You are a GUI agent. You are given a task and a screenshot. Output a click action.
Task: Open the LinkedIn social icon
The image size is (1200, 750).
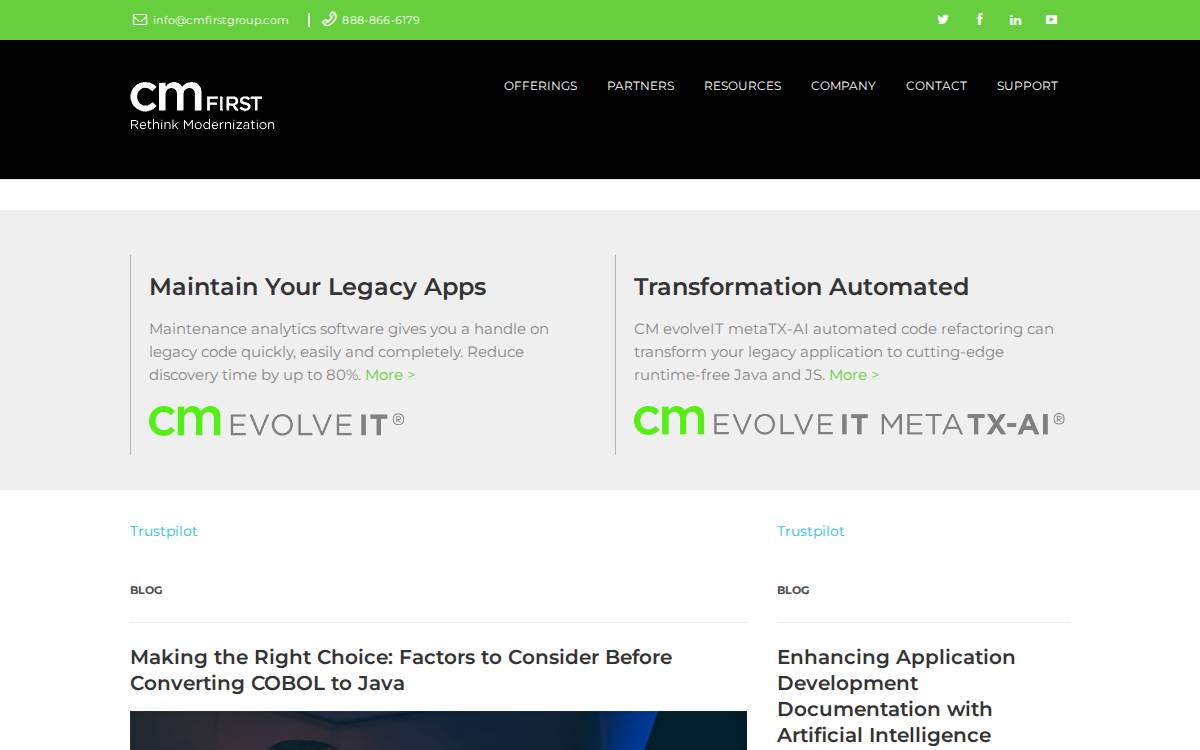pos(1015,20)
